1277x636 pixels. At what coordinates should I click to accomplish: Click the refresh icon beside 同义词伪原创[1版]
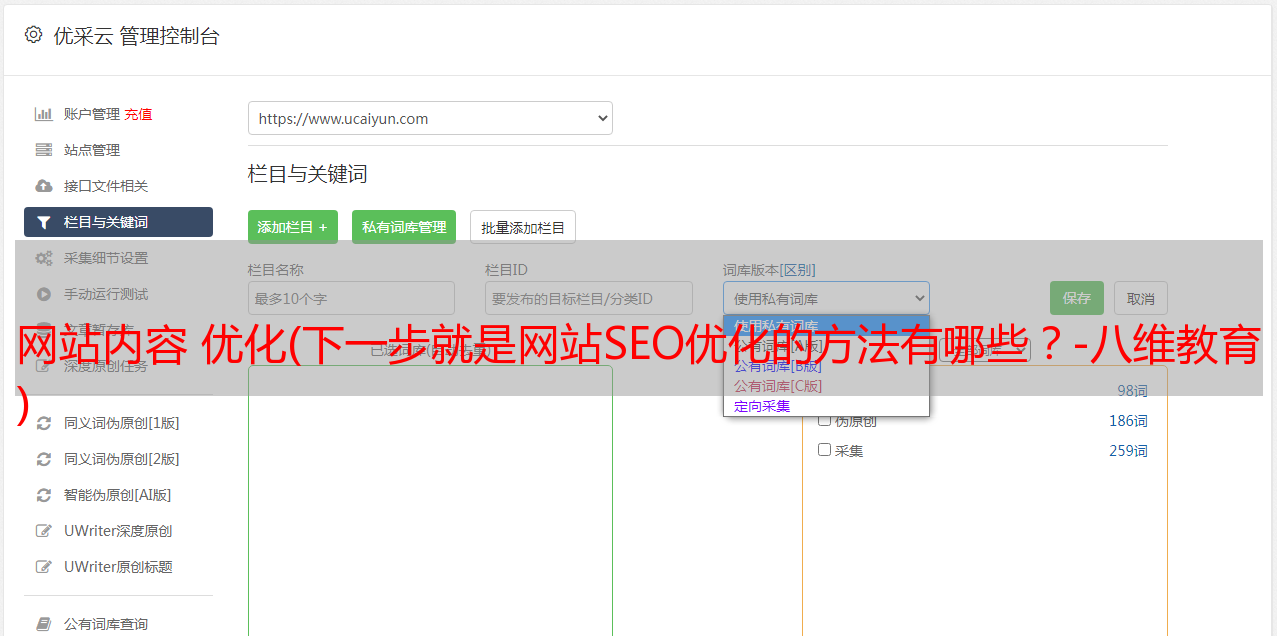[44, 423]
